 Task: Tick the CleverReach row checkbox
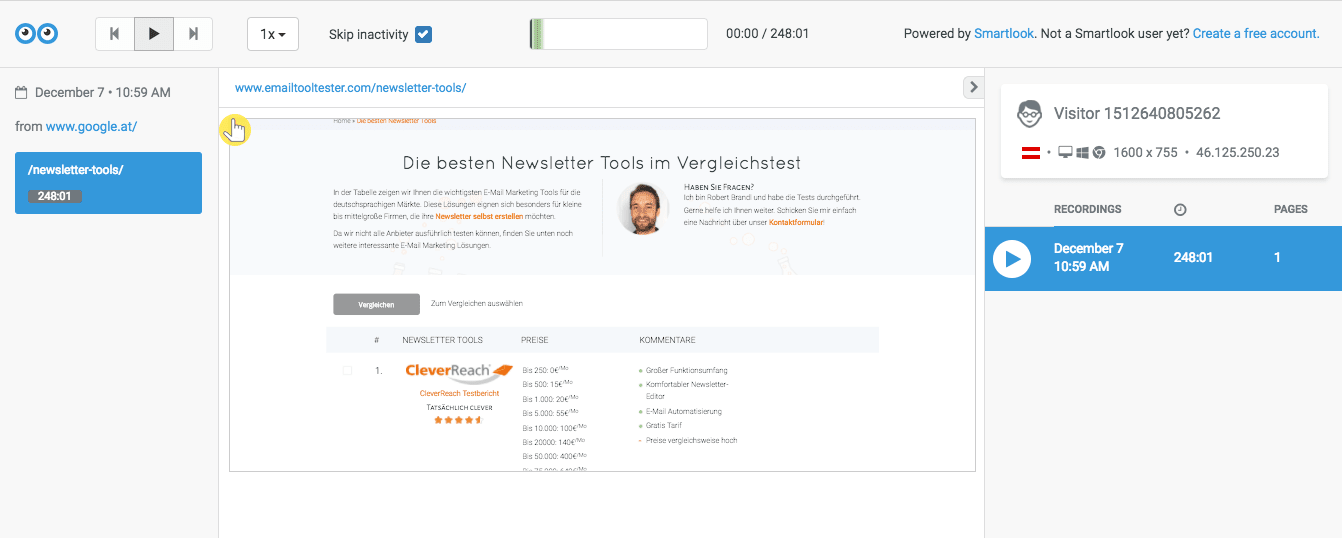click(347, 370)
